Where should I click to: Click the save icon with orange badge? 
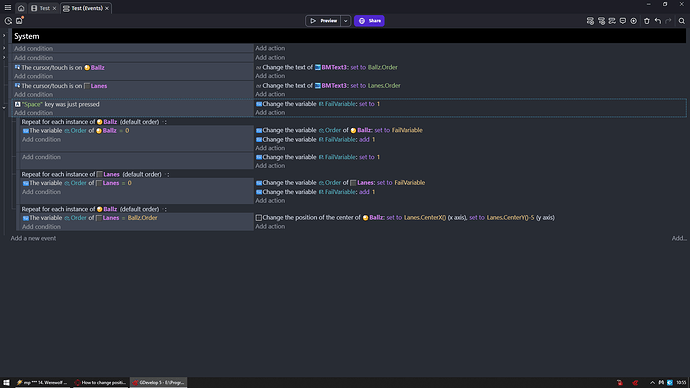pyautogui.click(x=19, y=21)
